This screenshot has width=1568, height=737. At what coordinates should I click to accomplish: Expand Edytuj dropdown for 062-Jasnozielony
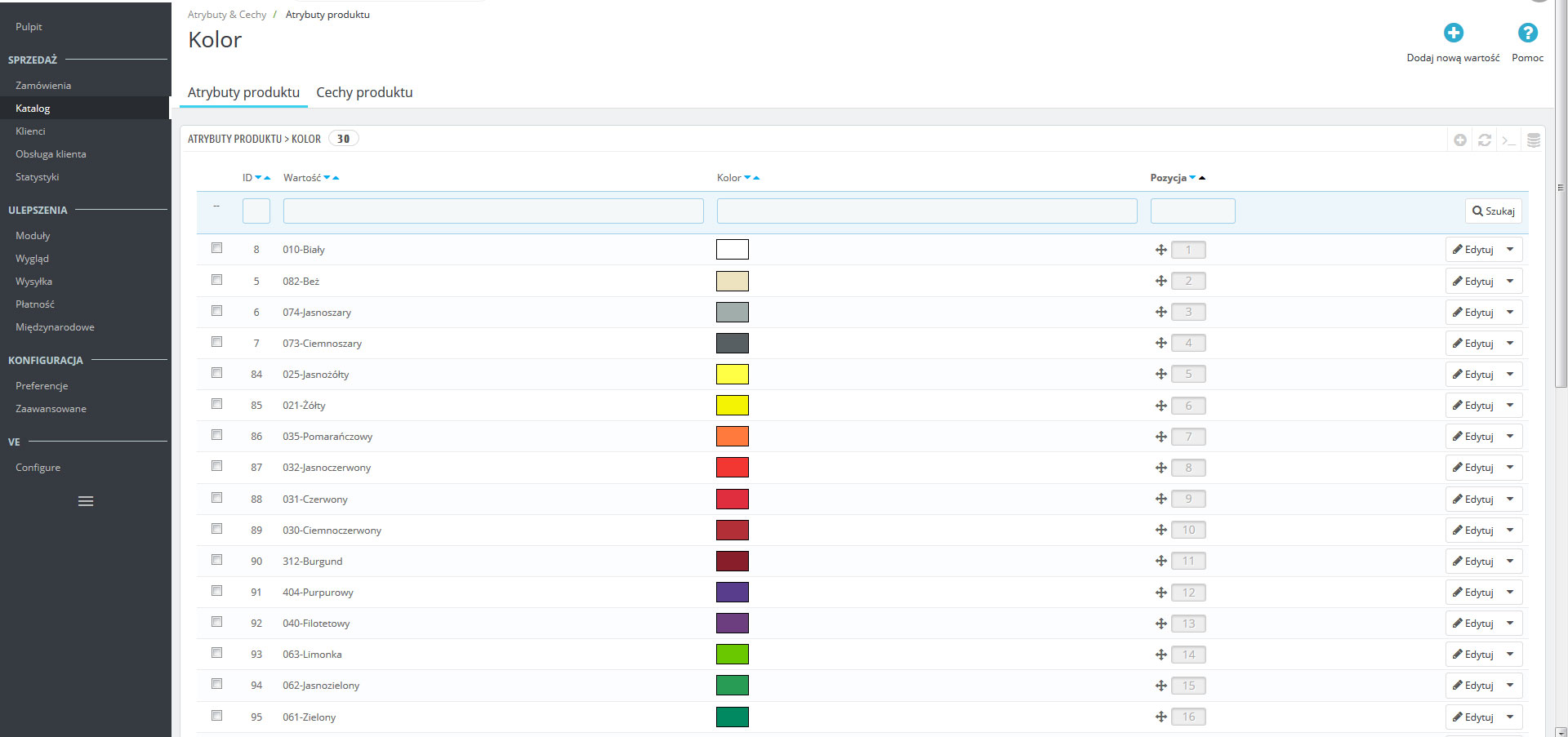(1511, 686)
